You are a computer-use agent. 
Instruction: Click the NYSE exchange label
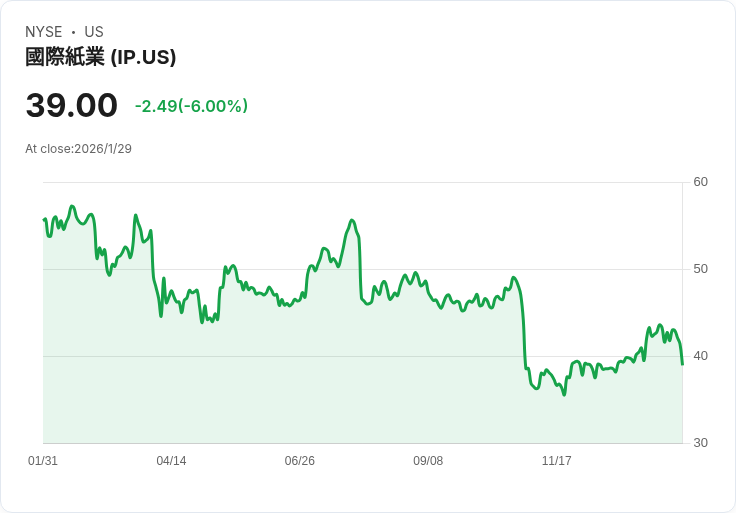tap(44, 32)
